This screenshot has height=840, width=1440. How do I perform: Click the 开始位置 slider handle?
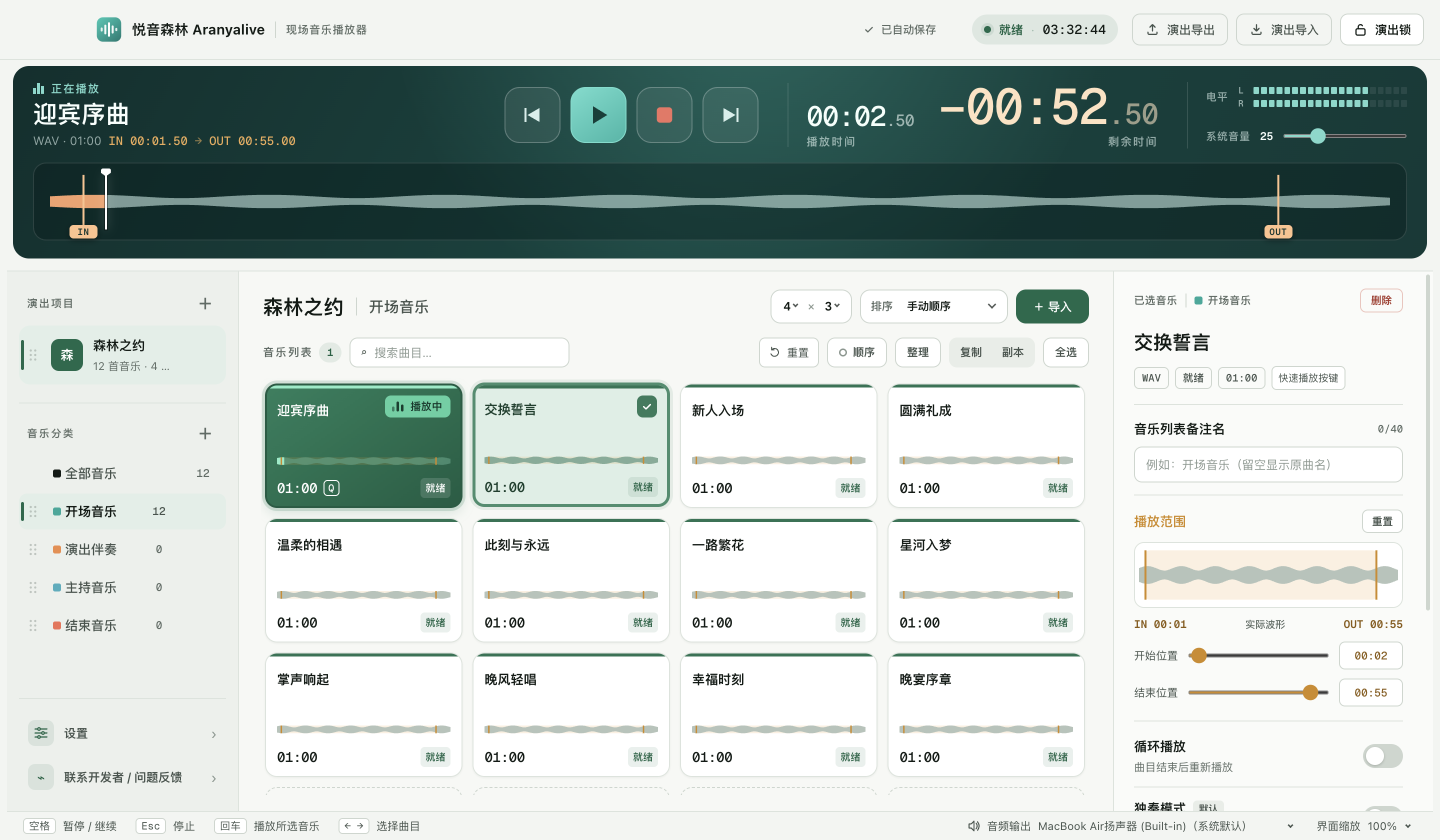pos(1199,655)
